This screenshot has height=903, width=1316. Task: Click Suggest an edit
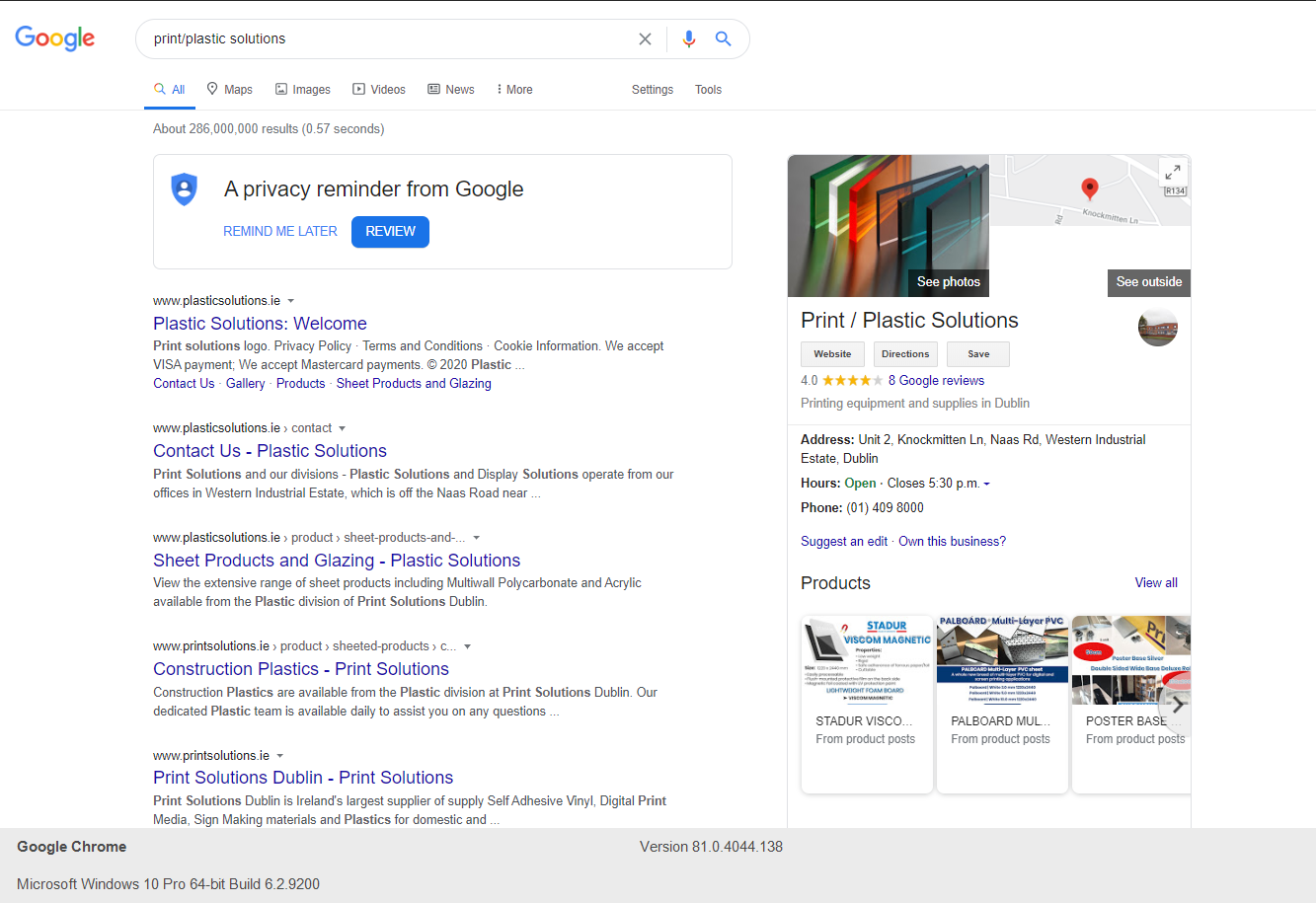pos(844,541)
